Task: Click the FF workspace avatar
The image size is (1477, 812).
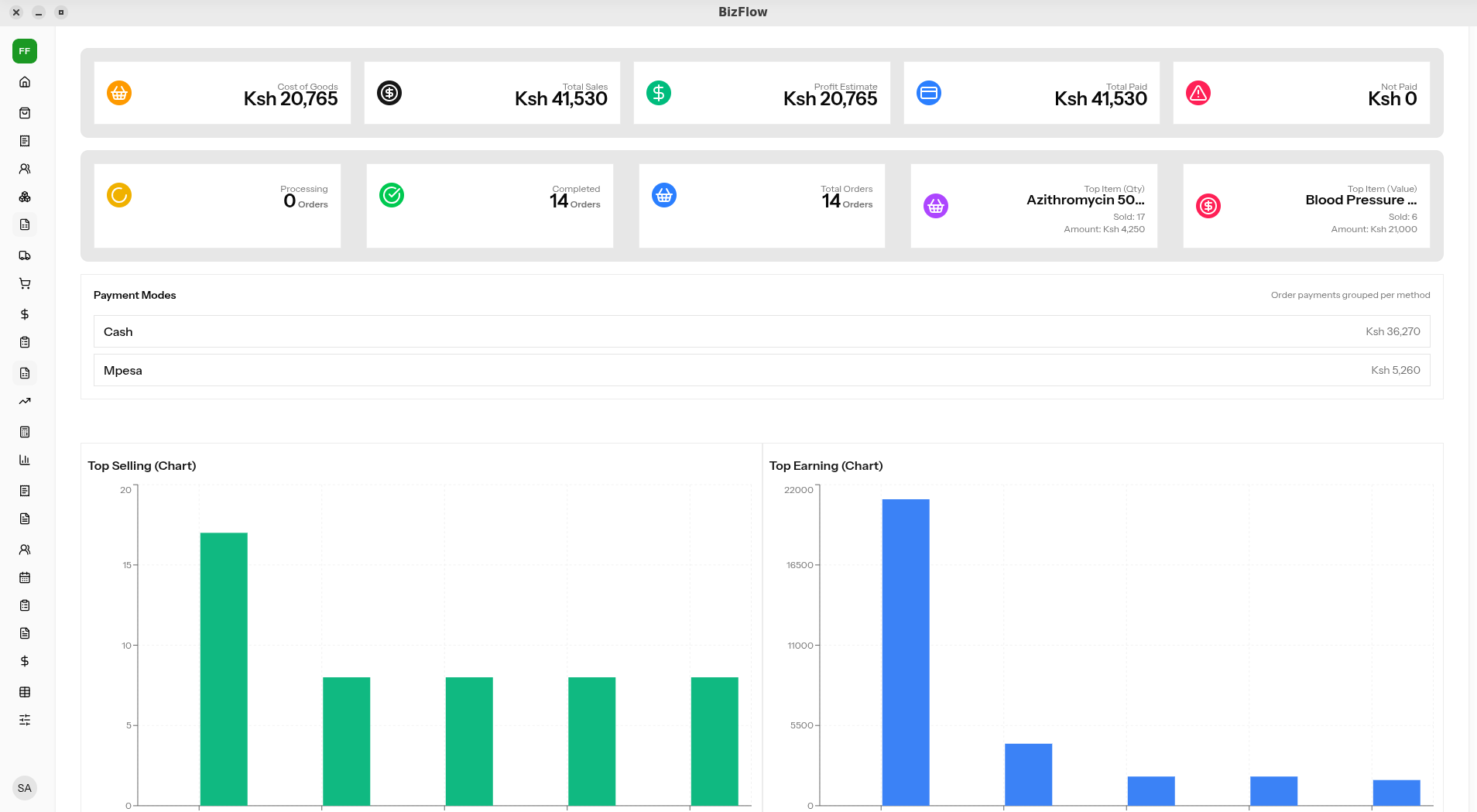Action: (x=24, y=51)
